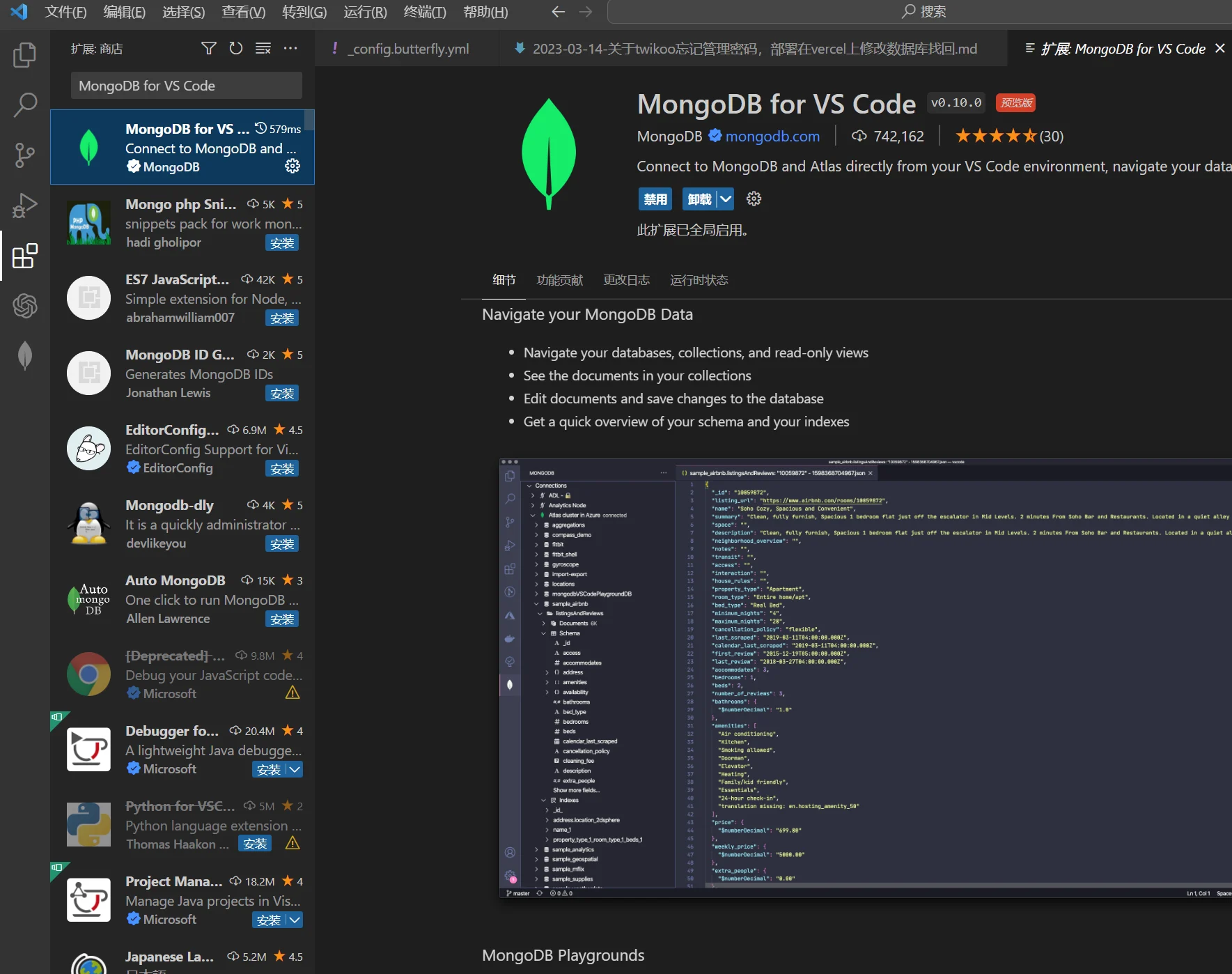1232x974 pixels.
Task: Select the Deprecated Debugger for Chrome list item
Action: 182,674
